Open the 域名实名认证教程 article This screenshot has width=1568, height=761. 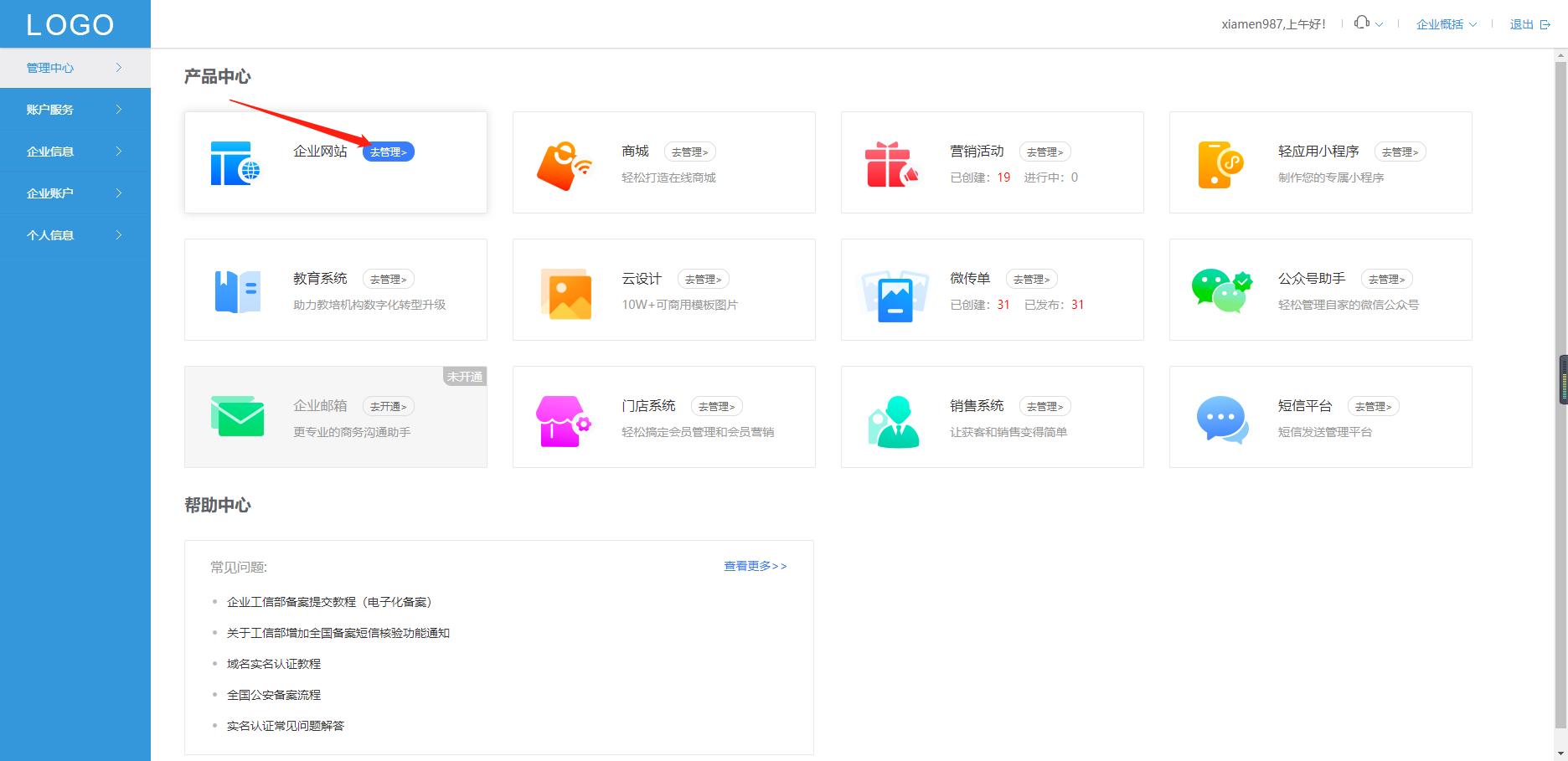[x=274, y=663]
